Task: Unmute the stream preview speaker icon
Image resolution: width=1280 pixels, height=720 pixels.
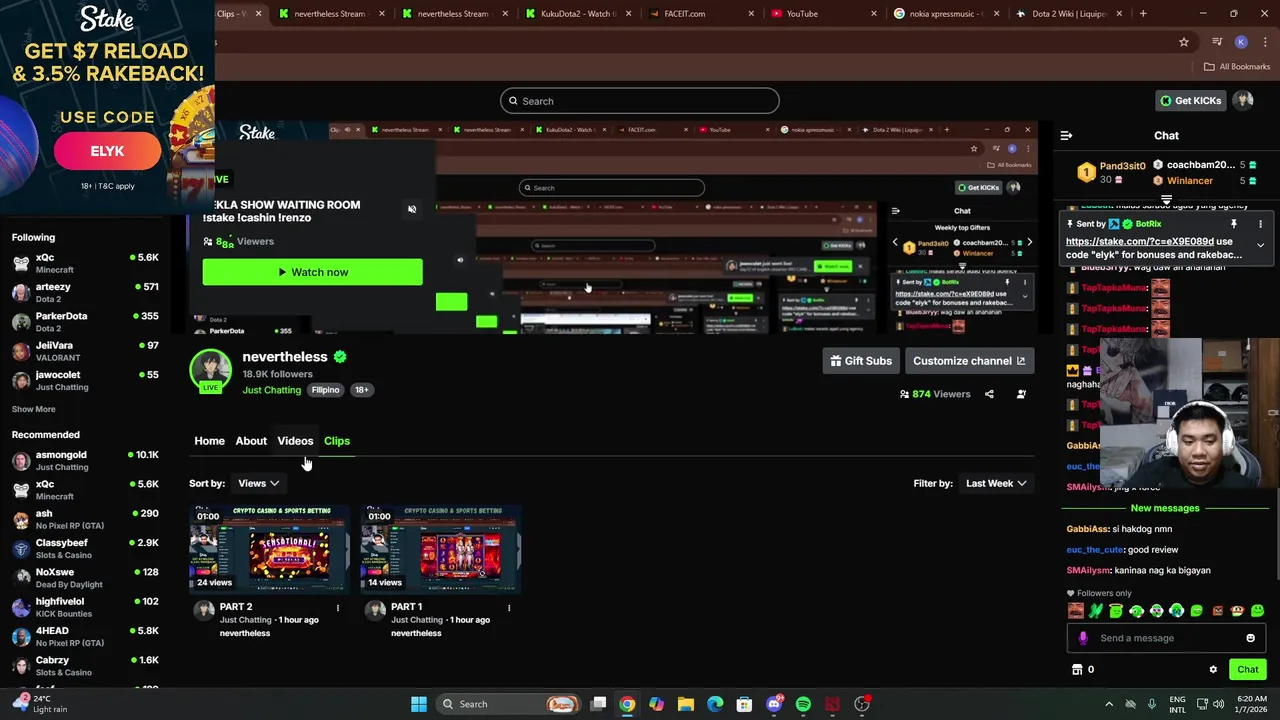Action: click(412, 209)
